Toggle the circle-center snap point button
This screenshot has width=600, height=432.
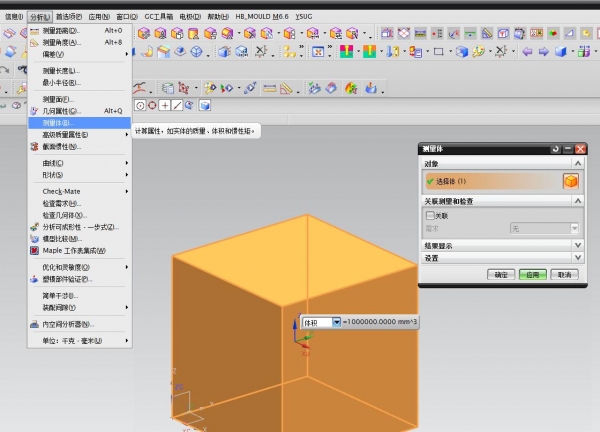coord(140,105)
